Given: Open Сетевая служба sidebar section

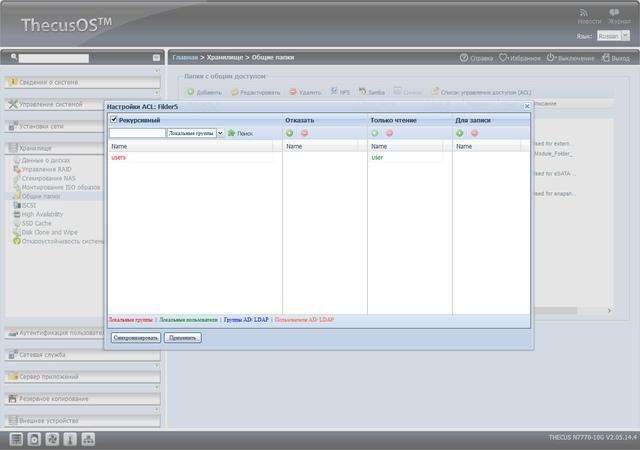Looking at the screenshot, I should [82, 355].
